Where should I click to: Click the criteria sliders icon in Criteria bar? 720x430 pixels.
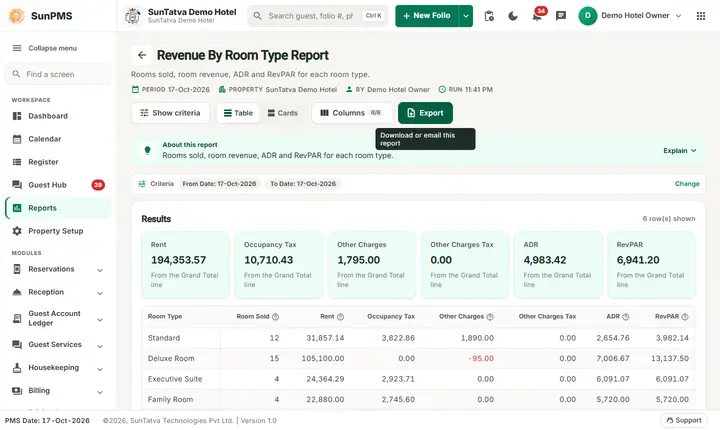coord(142,184)
